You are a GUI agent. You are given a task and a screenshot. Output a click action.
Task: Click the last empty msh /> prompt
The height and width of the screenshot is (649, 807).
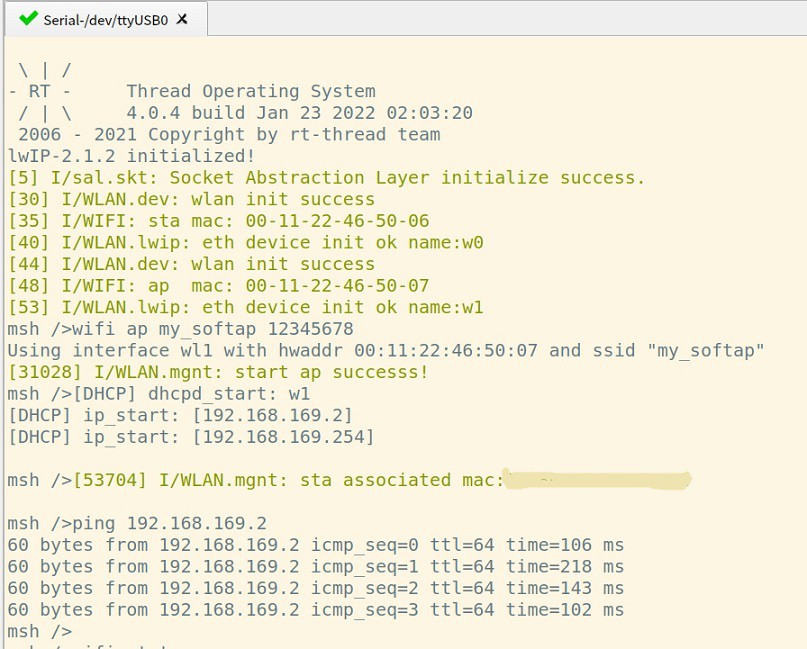(40, 631)
